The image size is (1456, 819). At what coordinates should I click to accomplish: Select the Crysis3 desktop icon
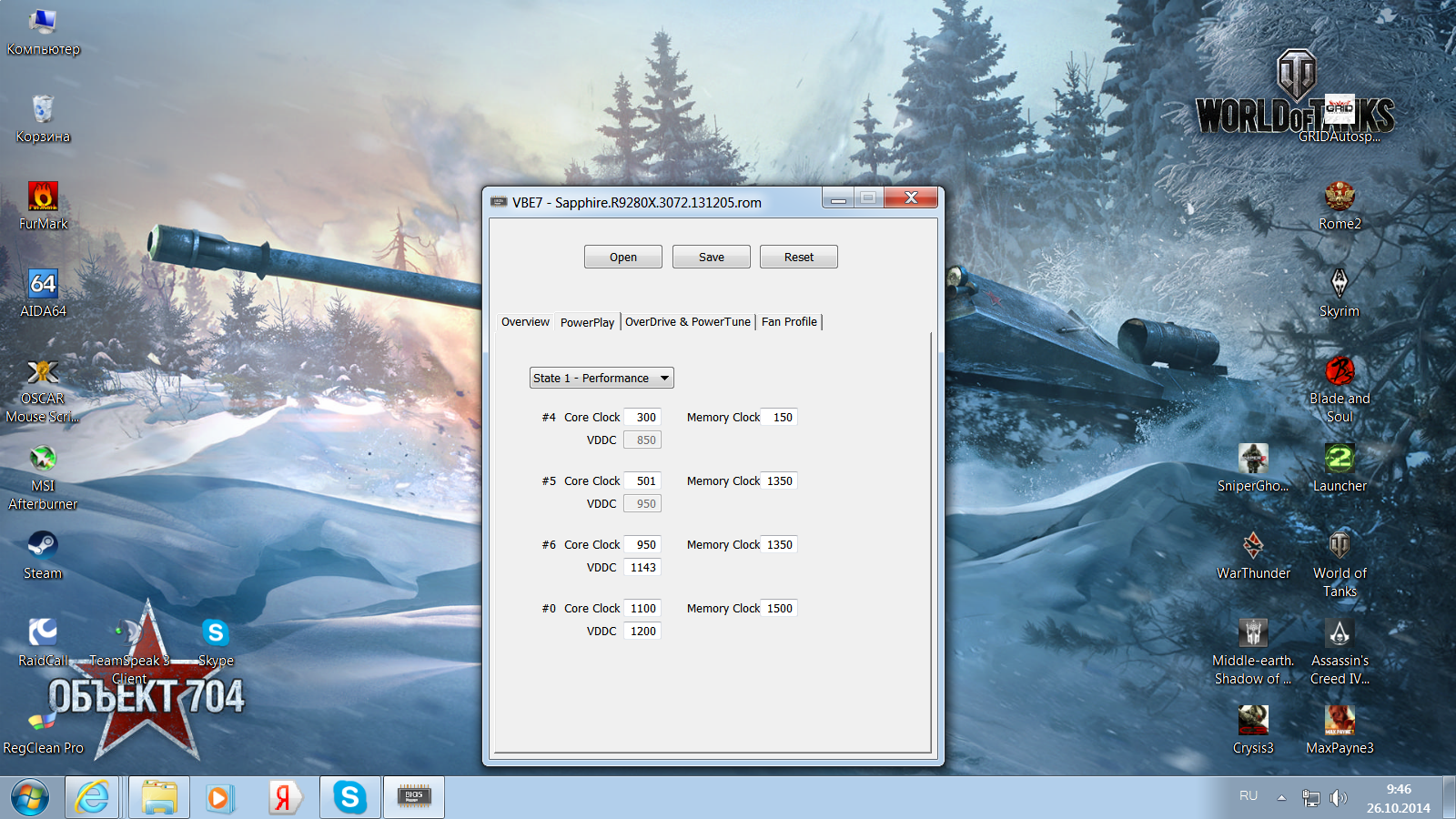pyautogui.click(x=1253, y=731)
